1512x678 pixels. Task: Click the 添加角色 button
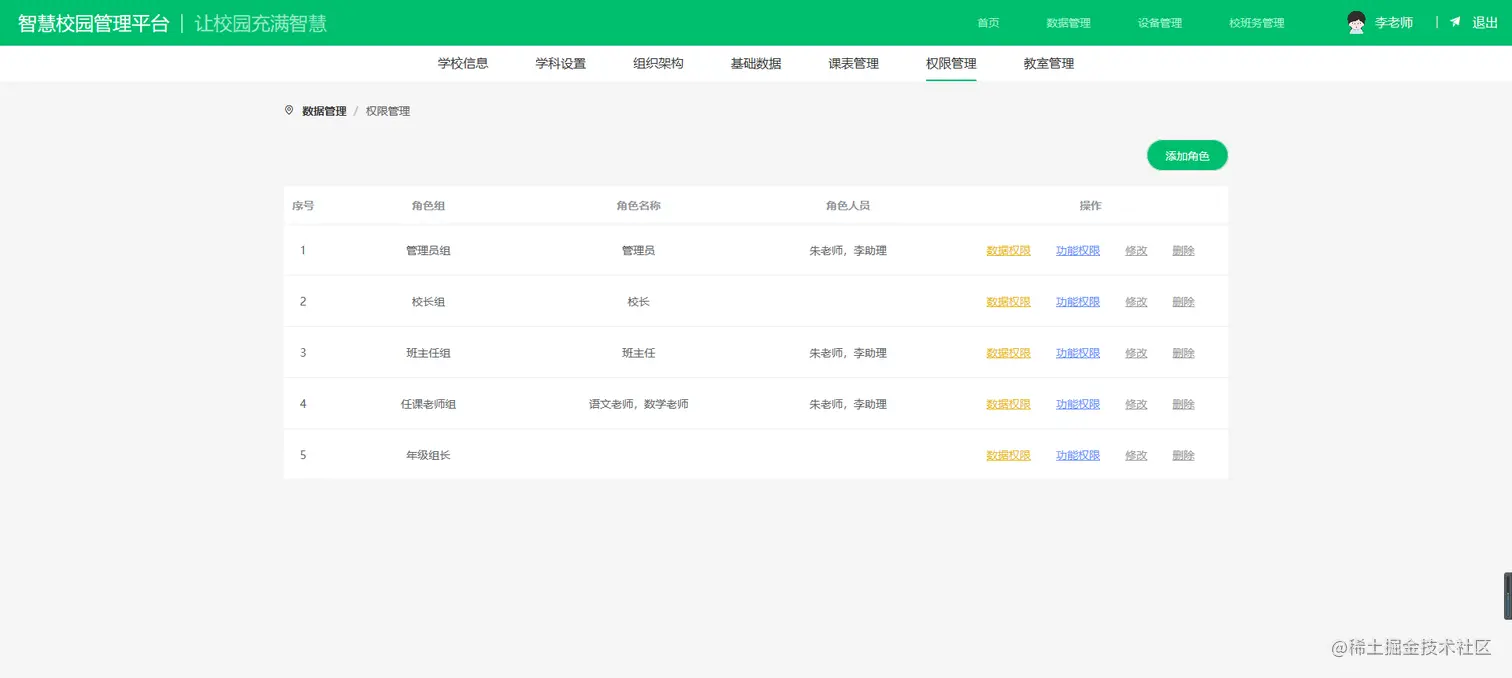pyautogui.click(x=1187, y=156)
